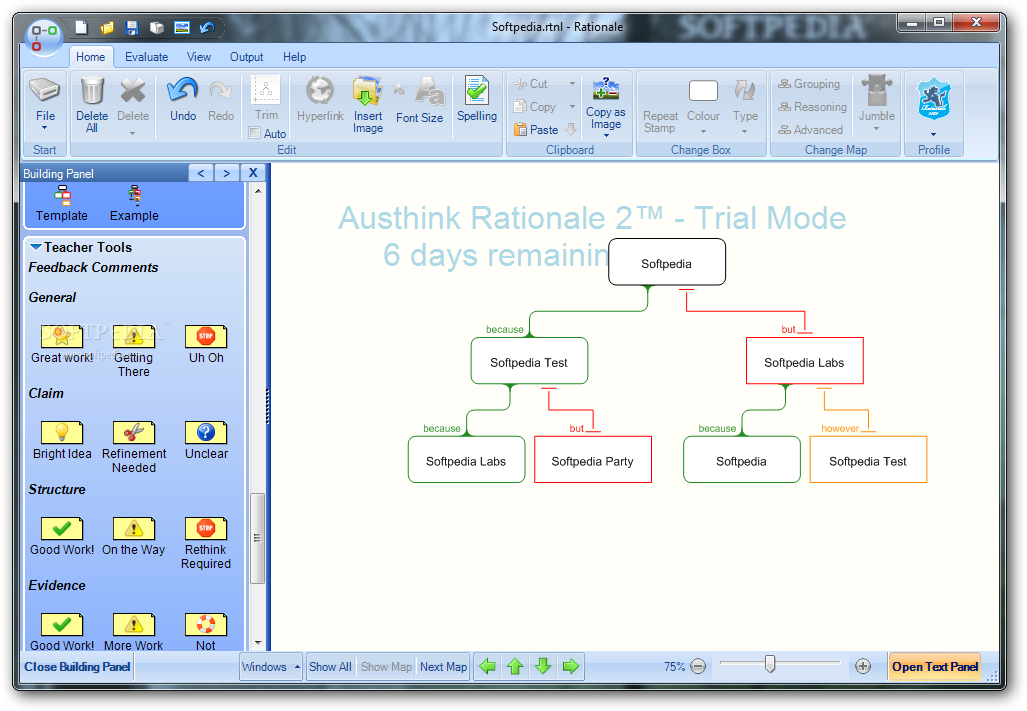Click the Colour white swatch
The image size is (1027, 711).
tap(703, 91)
